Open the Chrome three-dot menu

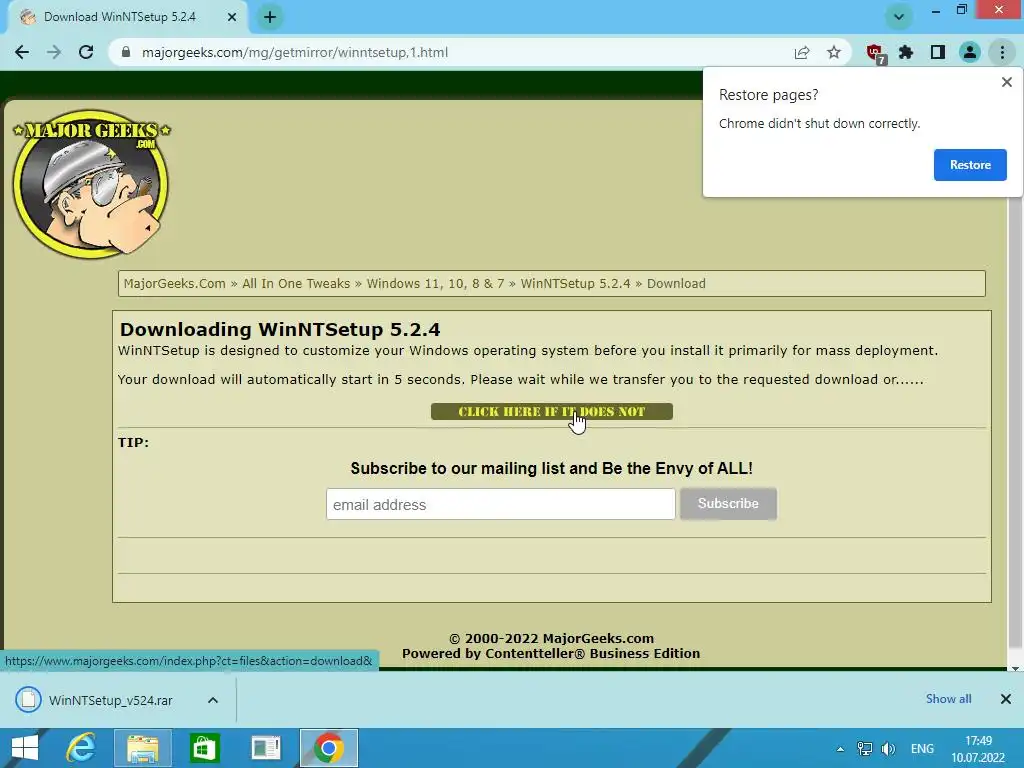click(x=1002, y=52)
